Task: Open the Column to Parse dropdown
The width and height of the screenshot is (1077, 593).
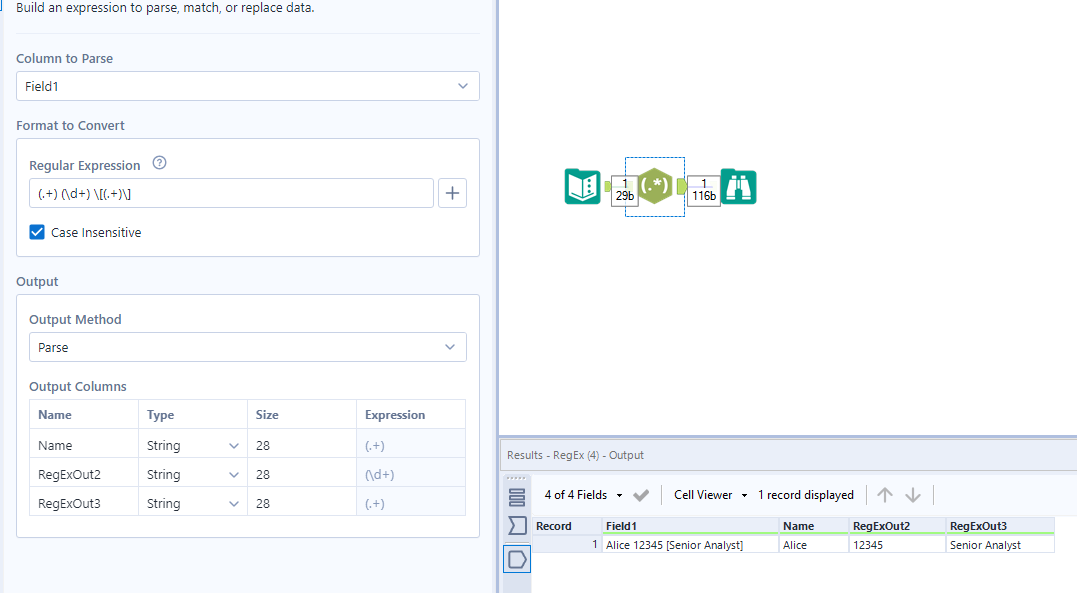Action: click(463, 86)
